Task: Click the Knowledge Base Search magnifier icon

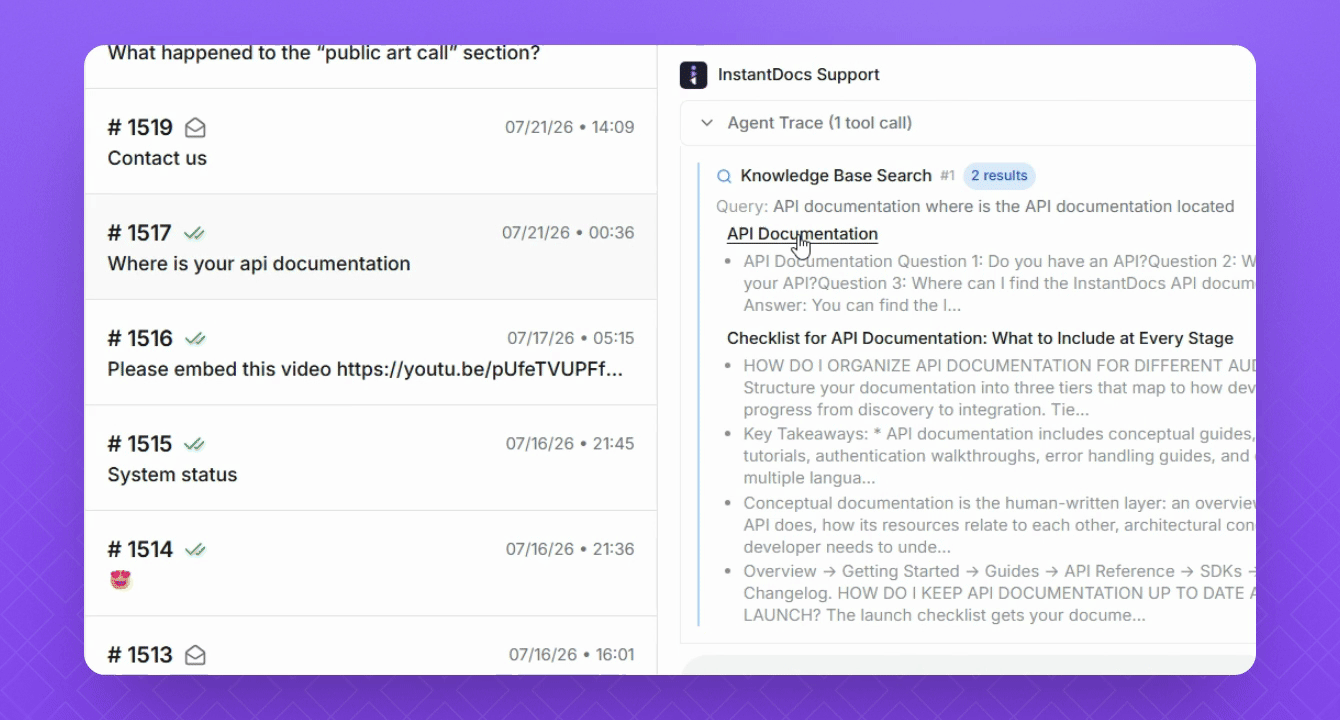Action: pos(725,176)
